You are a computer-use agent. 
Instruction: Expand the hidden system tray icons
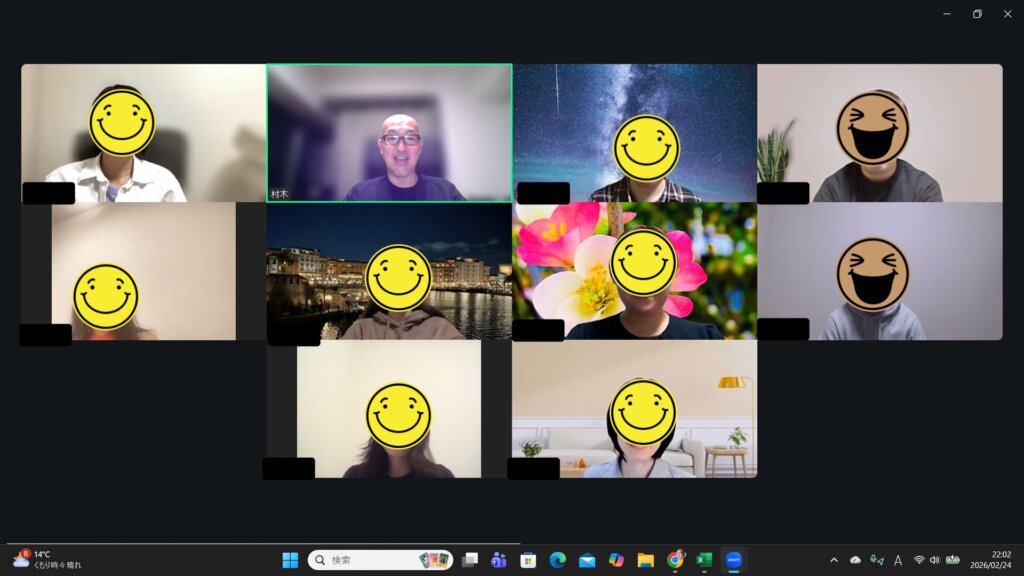point(834,560)
